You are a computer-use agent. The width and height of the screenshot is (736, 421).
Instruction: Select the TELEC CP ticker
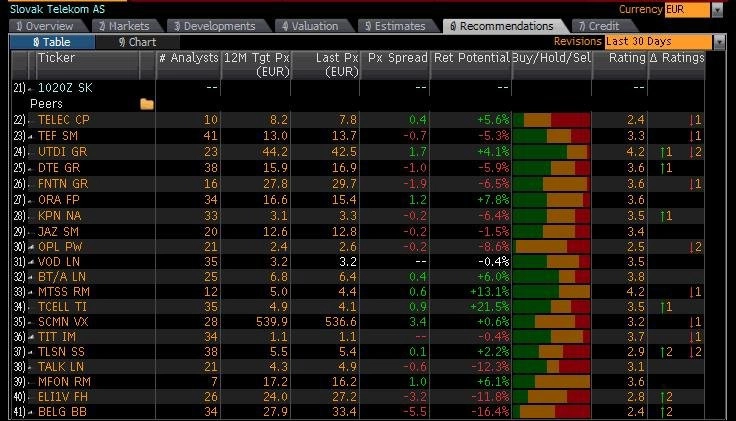64,120
